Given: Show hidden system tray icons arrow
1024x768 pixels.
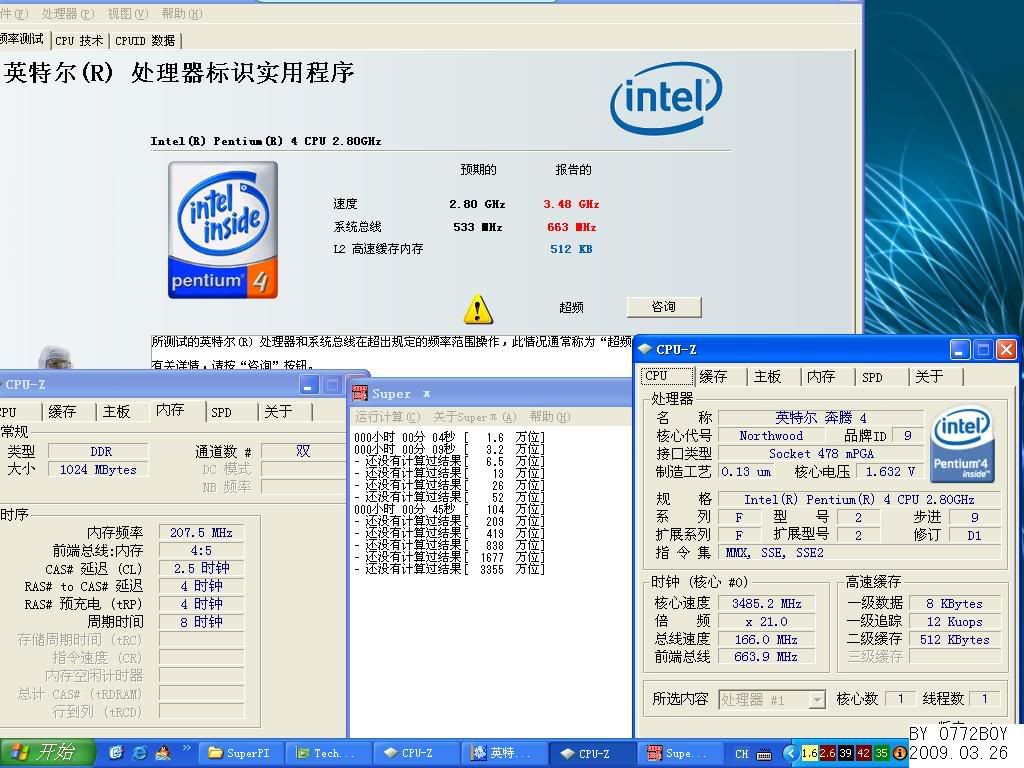Looking at the screenshot, I should [x=790, y=753].
